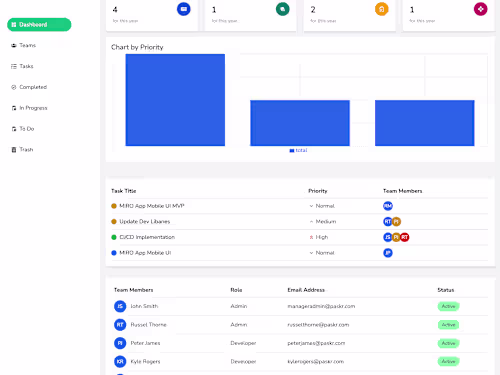Click the Trash bin icon in sidebar
500x375 pixels.
point(14,150)
